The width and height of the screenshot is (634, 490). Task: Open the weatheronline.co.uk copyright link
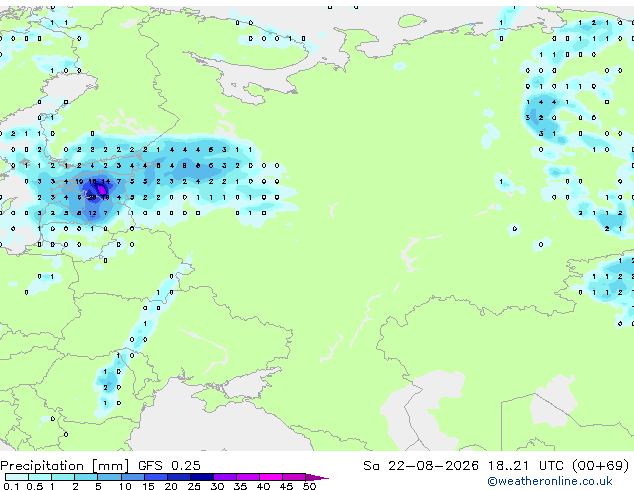pyautogui.click(x=550, y=481)
